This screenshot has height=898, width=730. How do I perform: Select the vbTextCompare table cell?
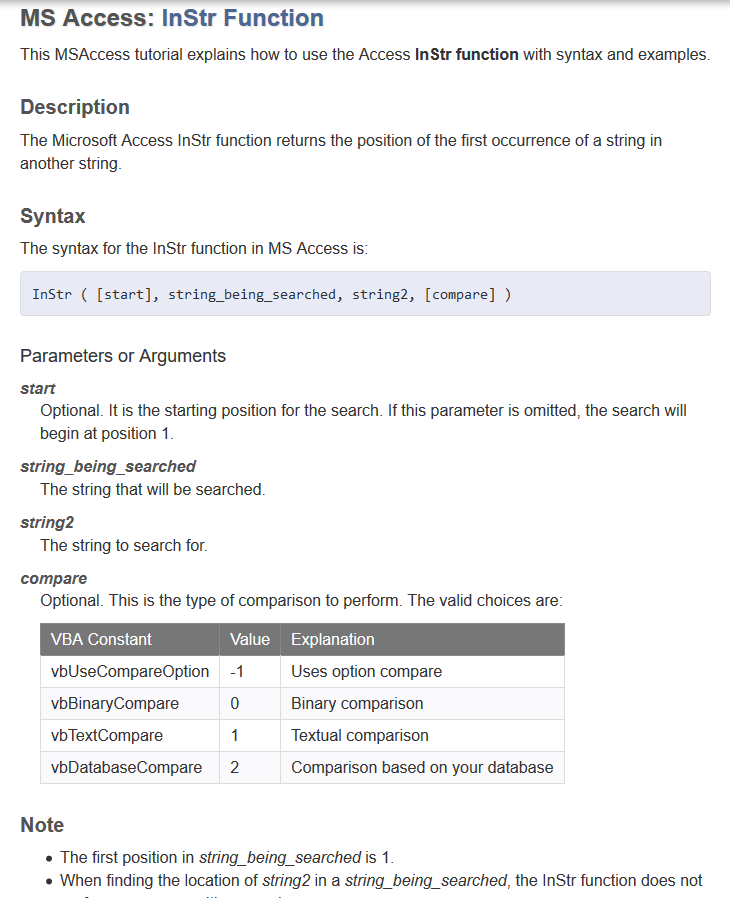tap(107, 735)
